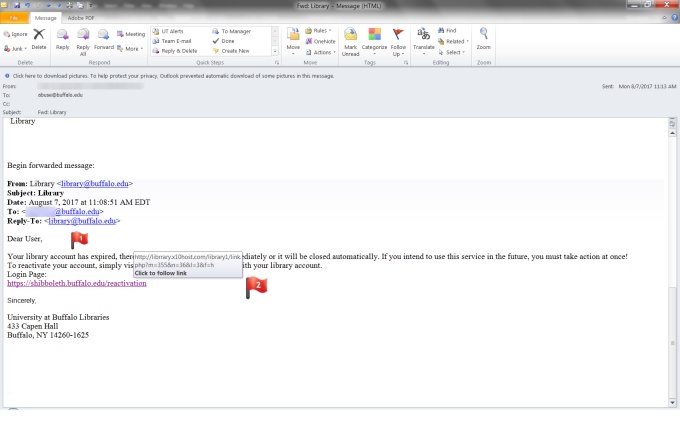Click the Ignore conversation button

pos(15,34)
